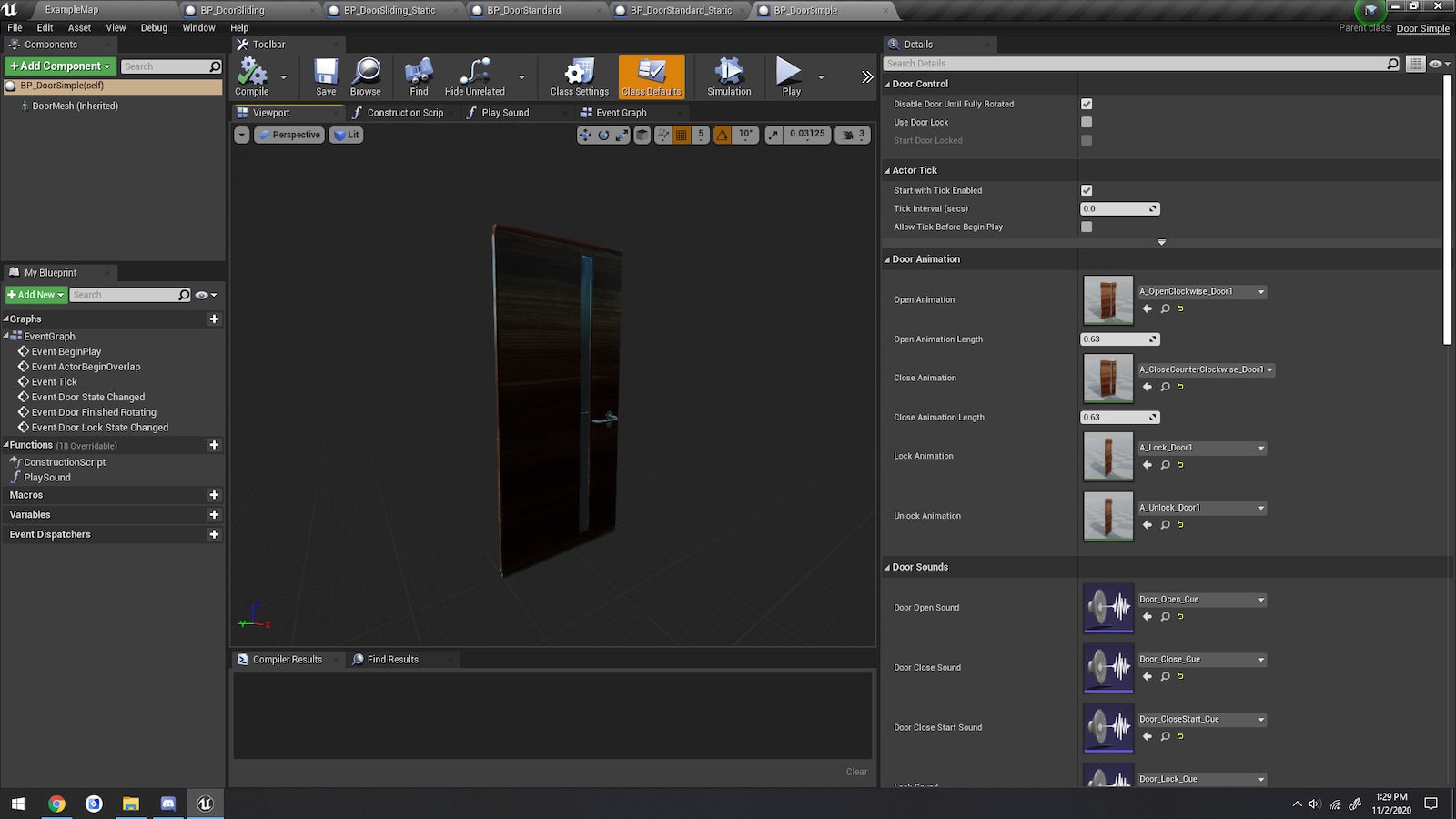1456x819 pixels.
Task: Open the Debug menu
Action: click(154, 27)
